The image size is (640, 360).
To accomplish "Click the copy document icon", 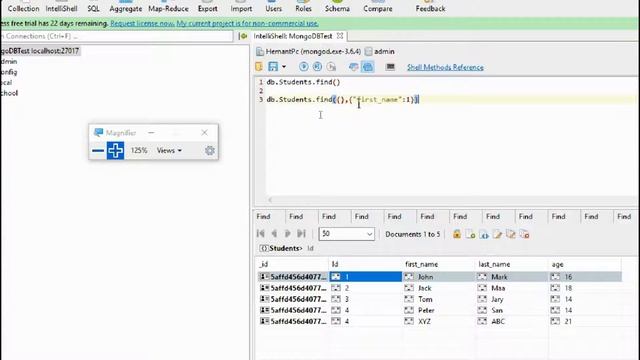I will (511, 234).
